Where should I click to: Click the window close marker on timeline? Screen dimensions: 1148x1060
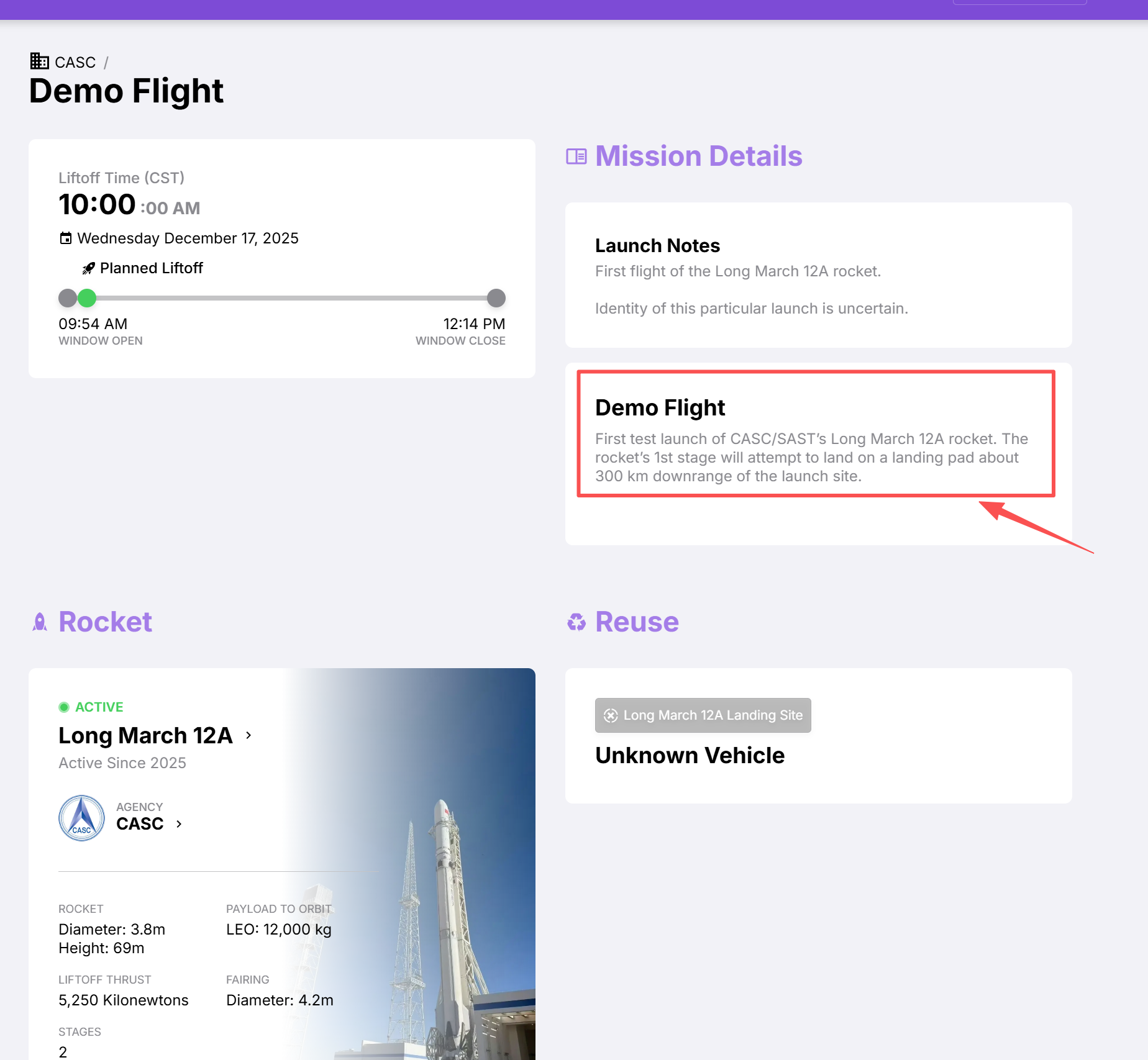[x=496, y=298]
